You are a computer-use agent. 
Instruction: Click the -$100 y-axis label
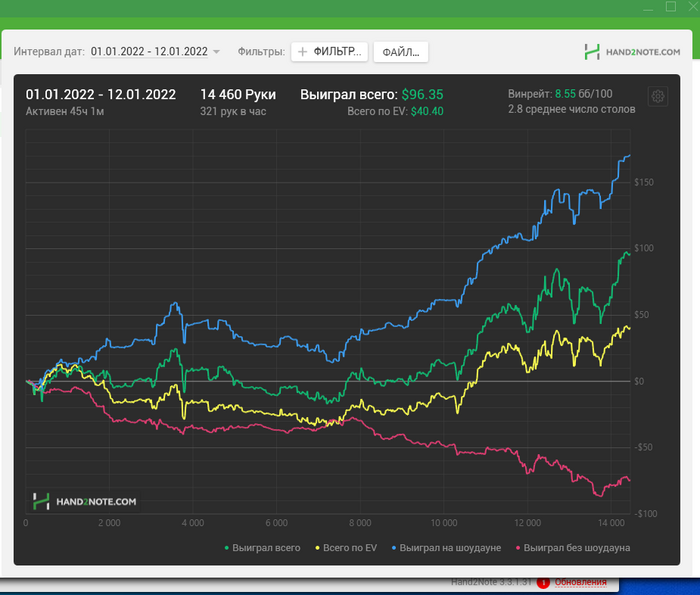(646, 514)
